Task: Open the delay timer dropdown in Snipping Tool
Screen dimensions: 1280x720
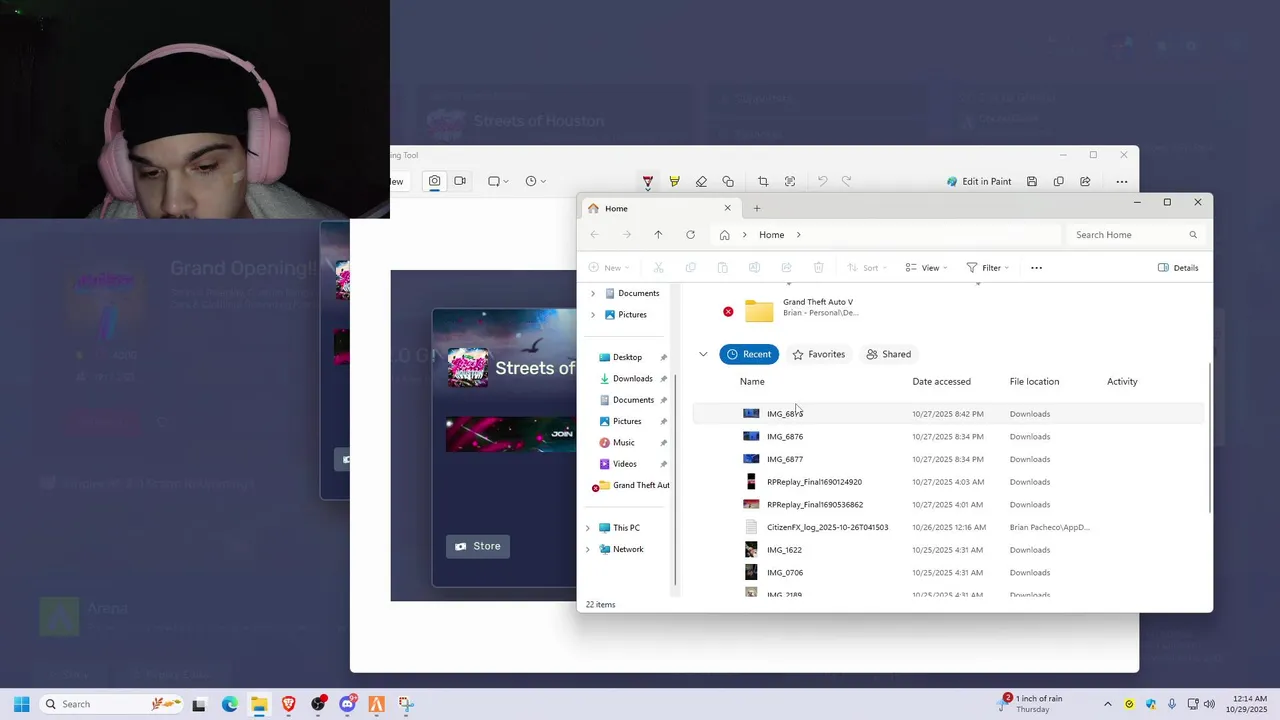Action: [x=535, y=181]
